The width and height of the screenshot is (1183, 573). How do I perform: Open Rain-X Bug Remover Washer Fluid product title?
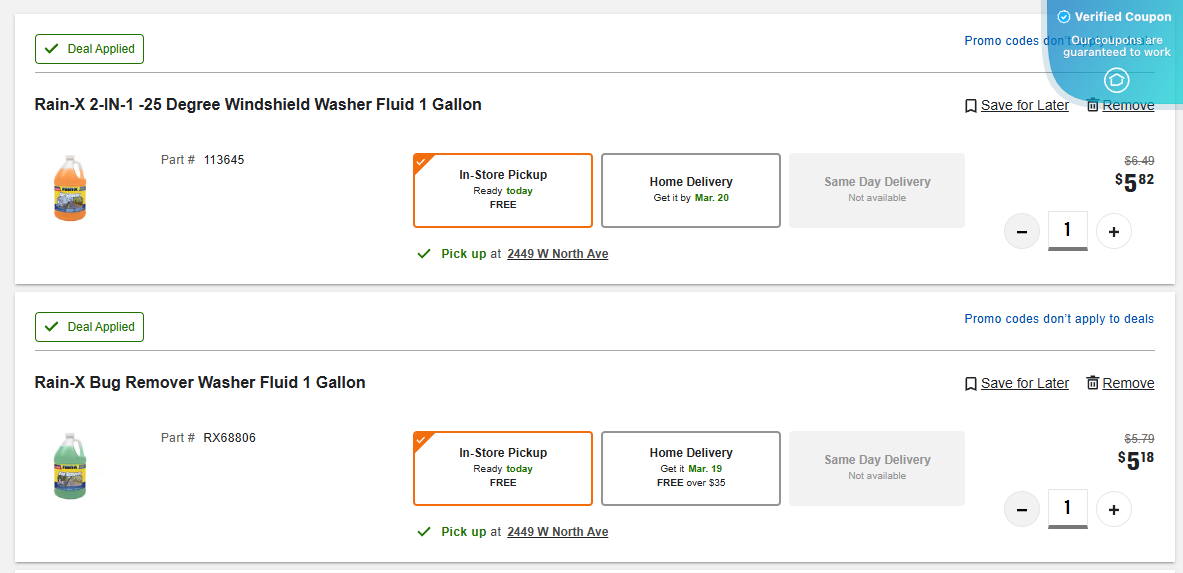200,382
